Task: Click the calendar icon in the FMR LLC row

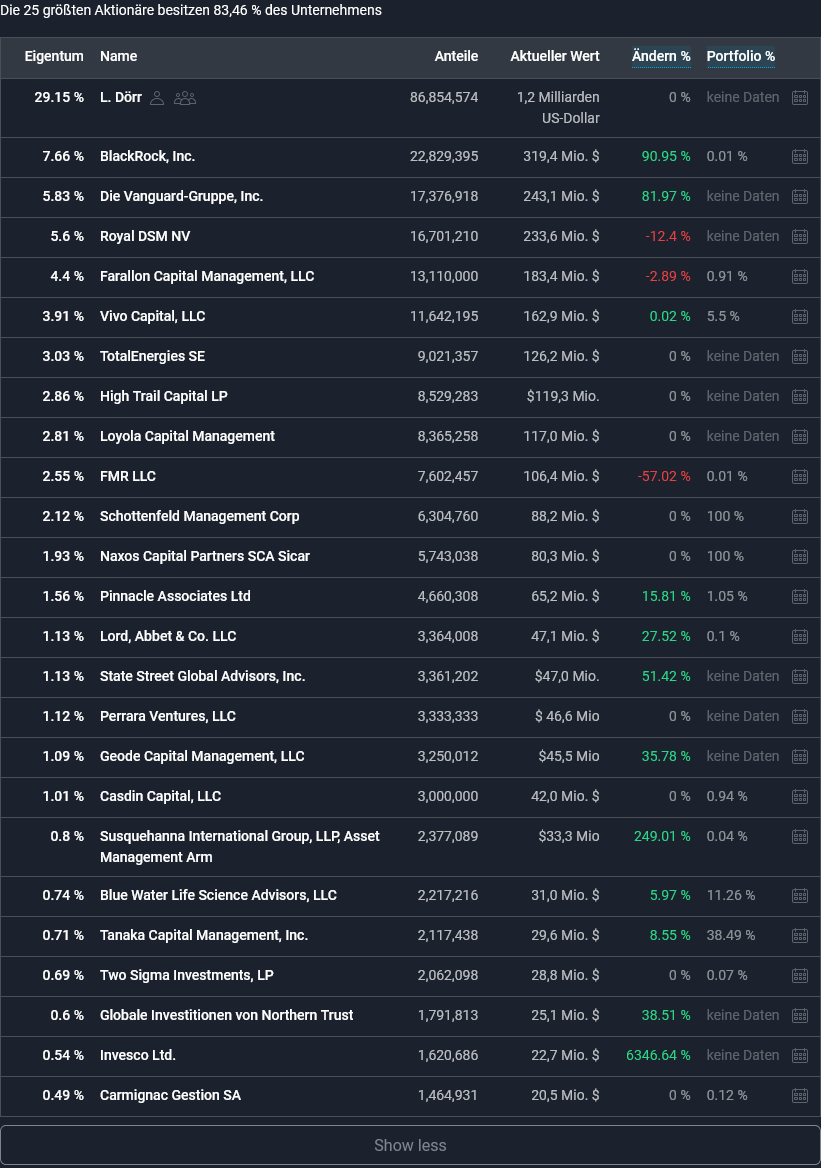Action: click(x=800, y=477)
